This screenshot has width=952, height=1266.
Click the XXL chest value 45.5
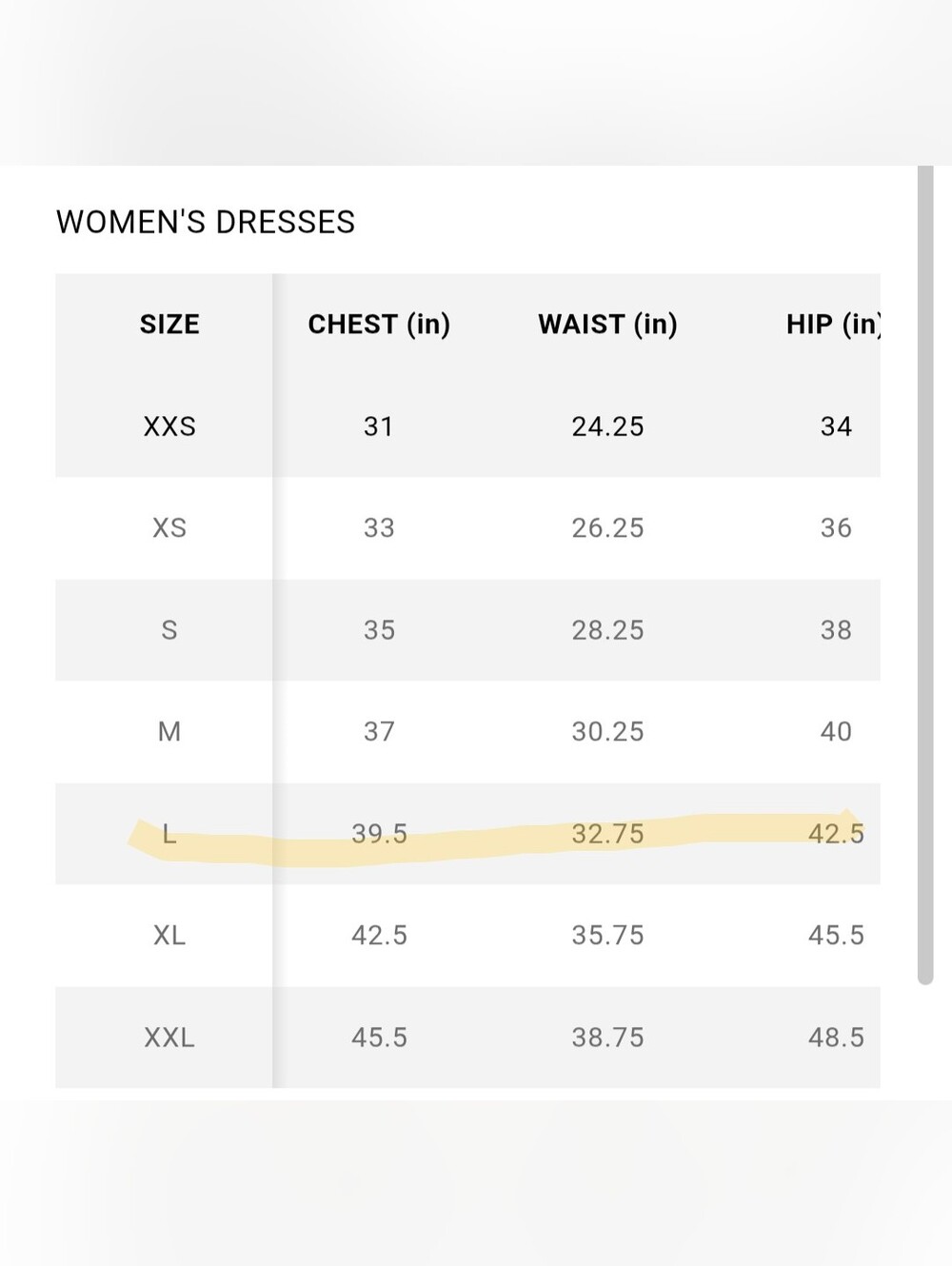pos(379,1038)
